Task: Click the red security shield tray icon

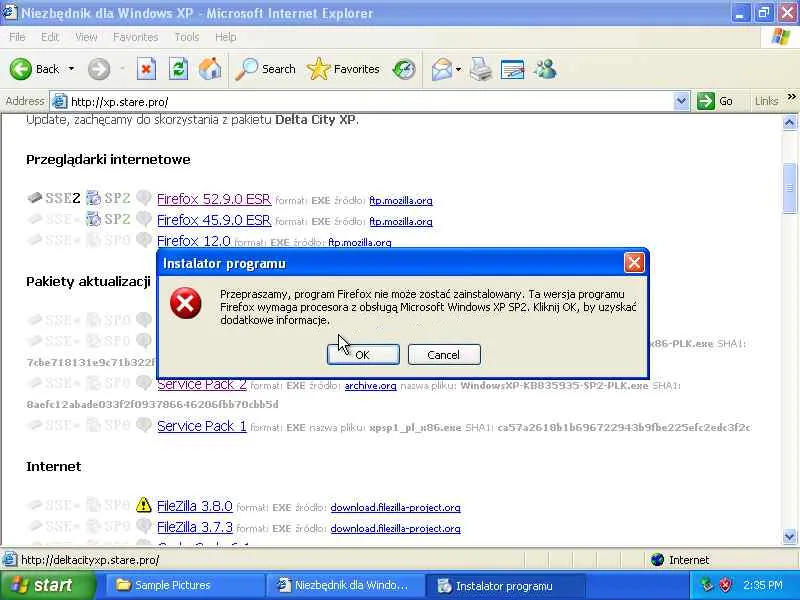Action: coord(724,585)
